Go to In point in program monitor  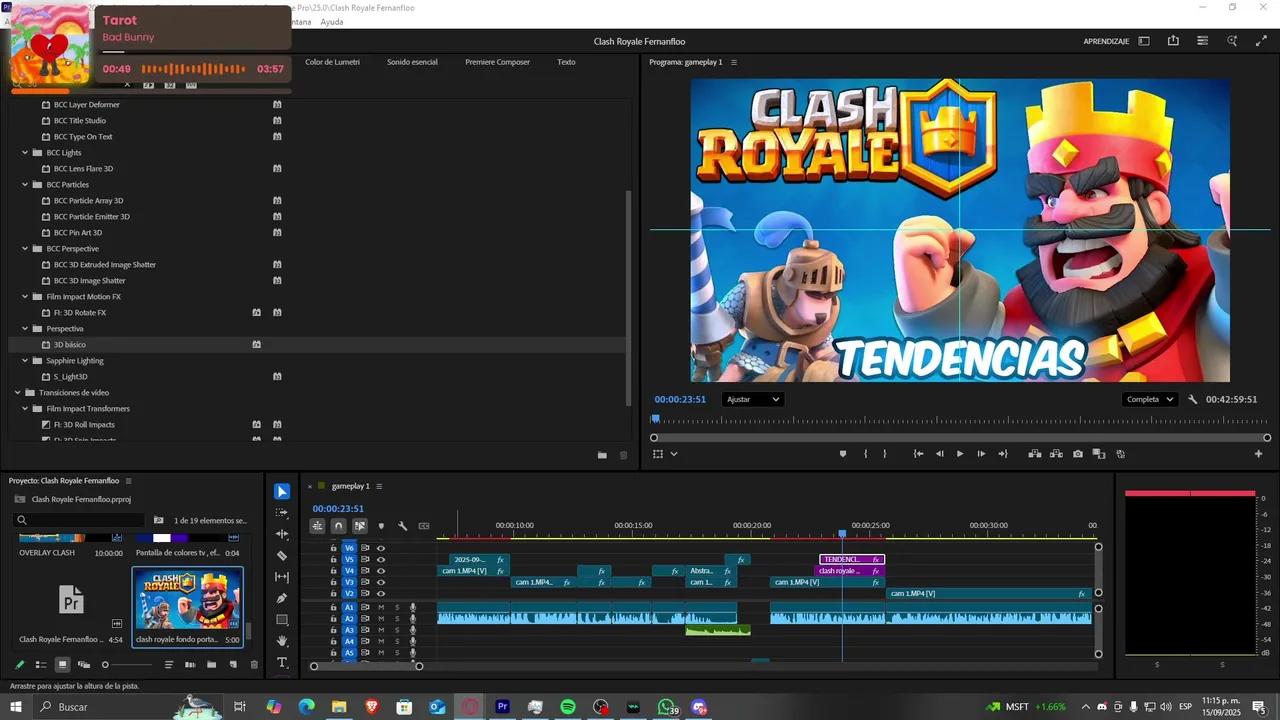coord(918,454)
